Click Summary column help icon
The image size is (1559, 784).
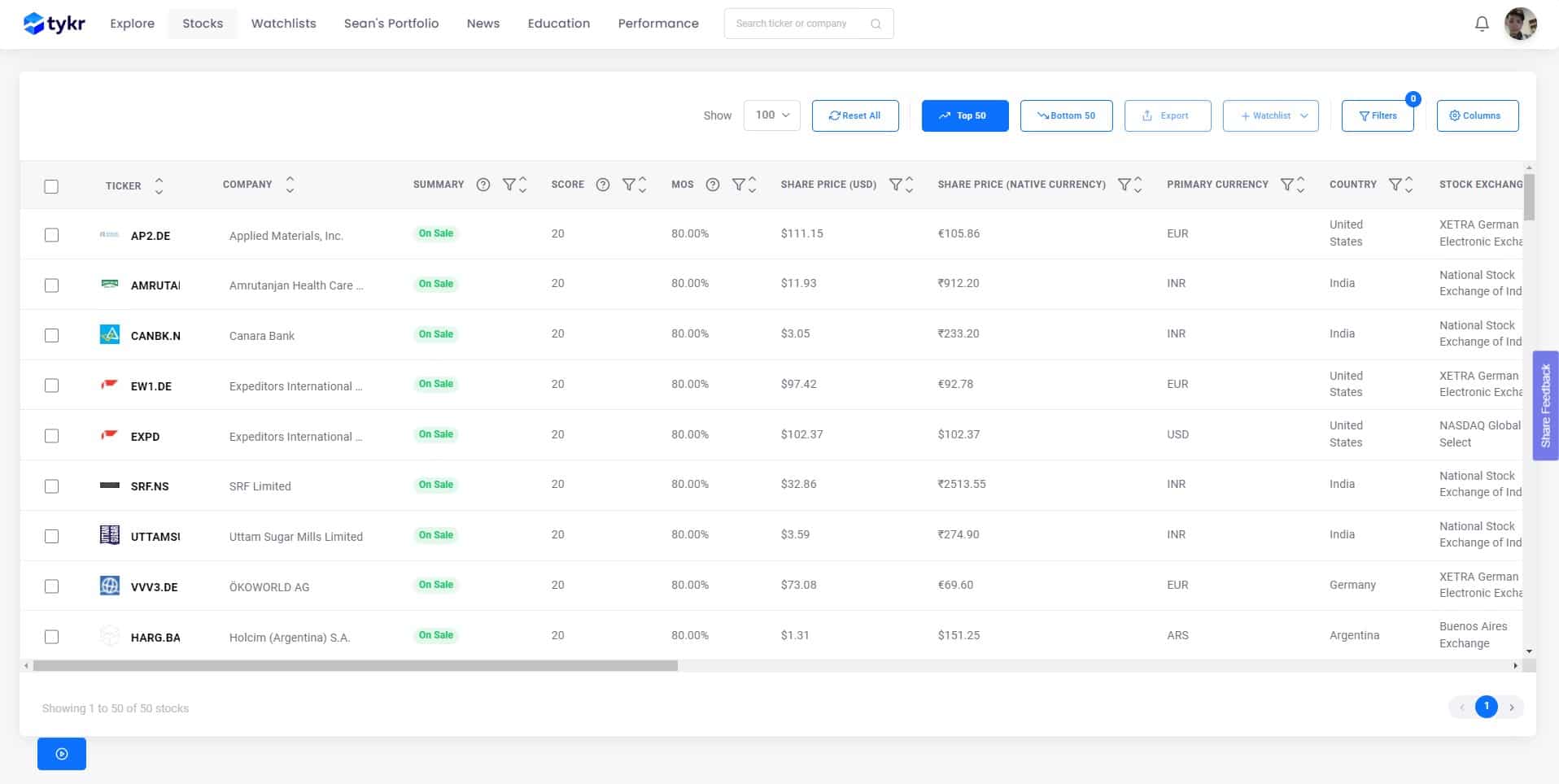(x=483, y=185)
